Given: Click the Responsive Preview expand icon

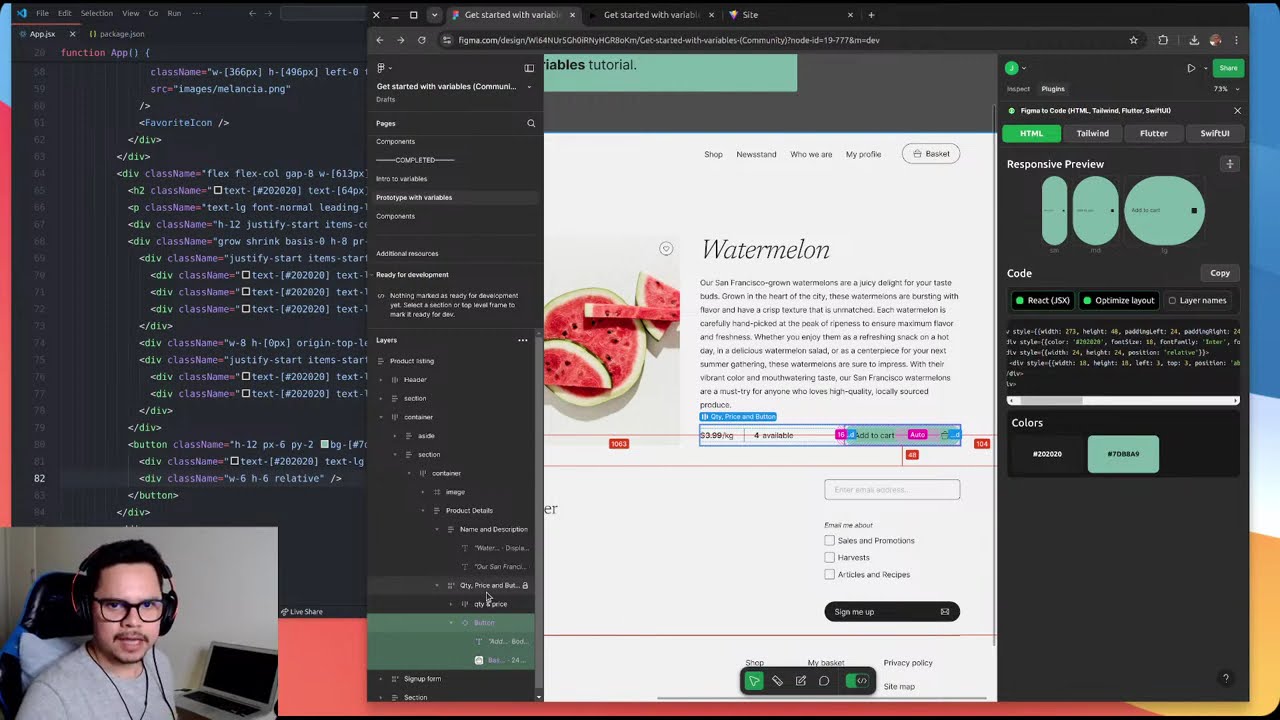Looking at the screenshot, I should (1230, 164).
